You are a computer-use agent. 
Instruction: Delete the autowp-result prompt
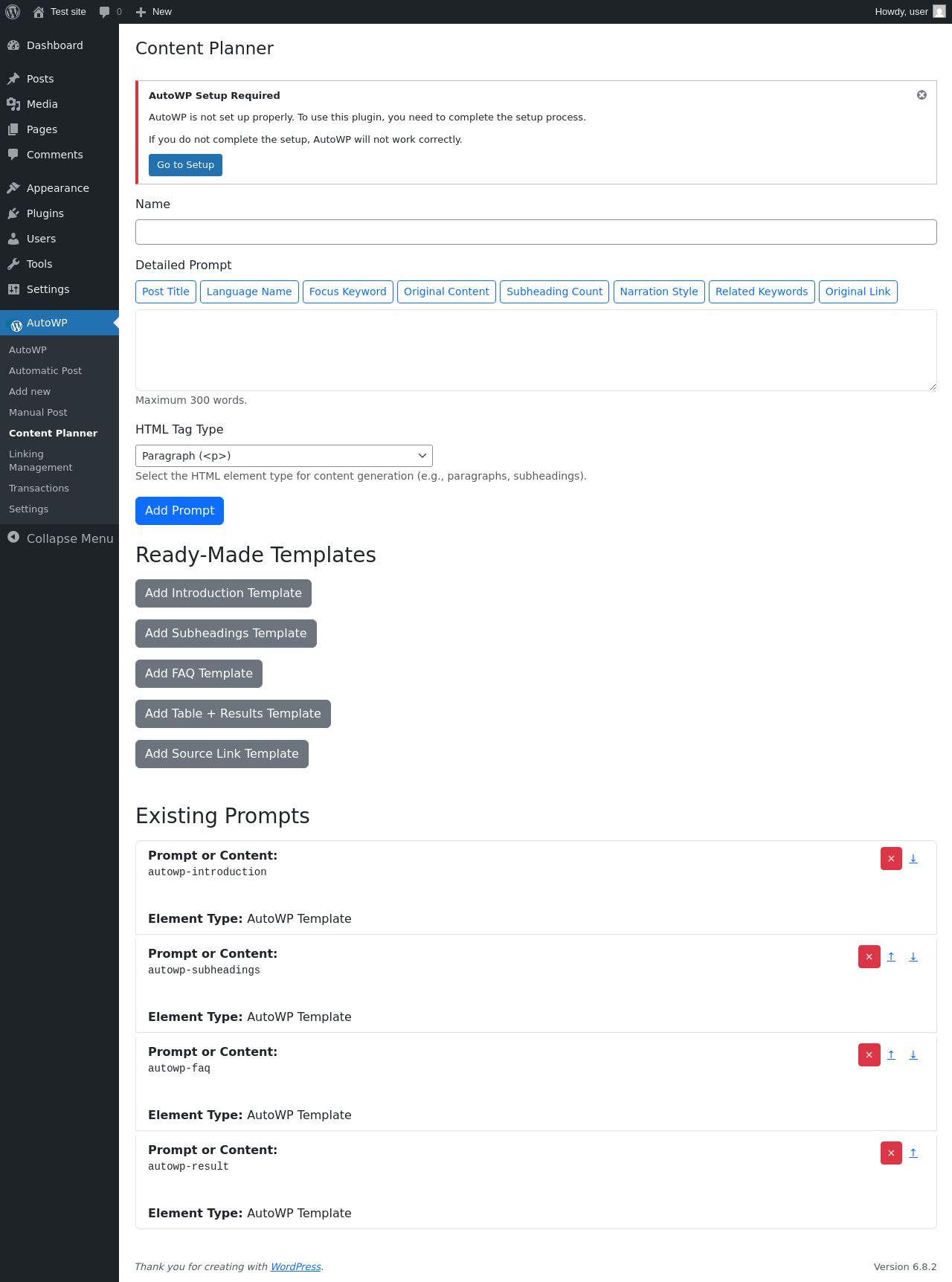point(891,1153)
